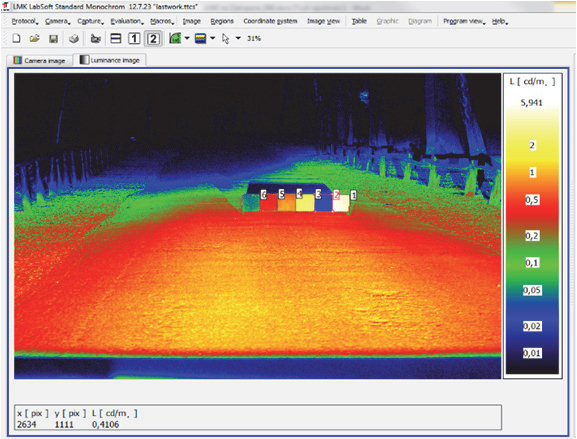Open the Capture menu
The height and width of the screenshot is (439, 577).
click(x=91, y=21)
